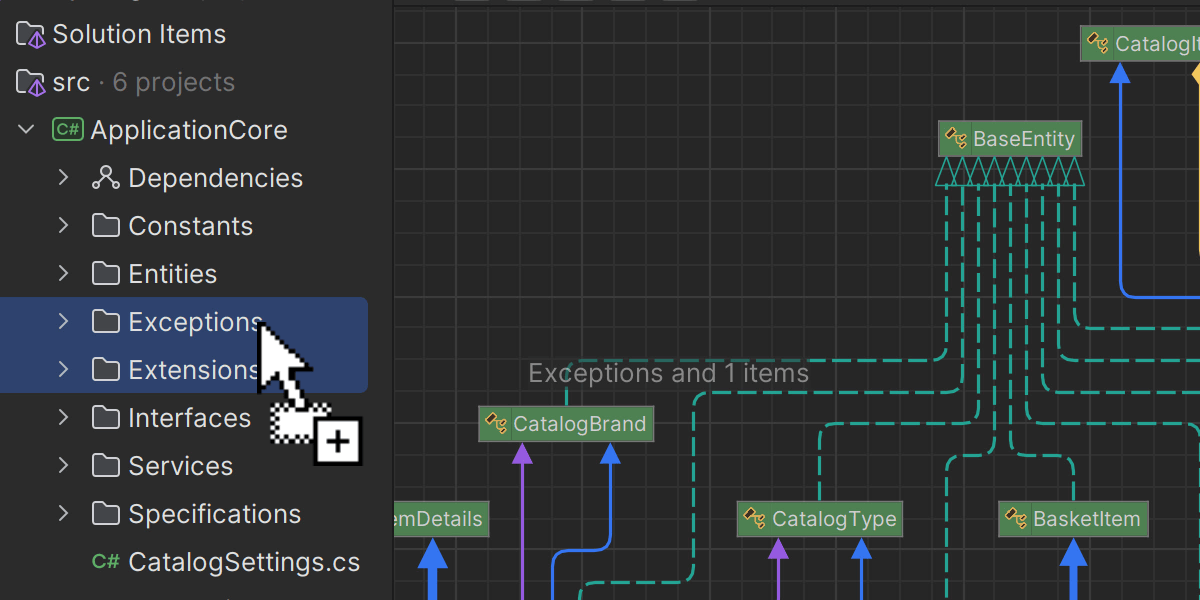Image resolution: width=1200 pixels, height=600 pixels.
Task: Click the Solution Items folder icon
Action: 31,35
